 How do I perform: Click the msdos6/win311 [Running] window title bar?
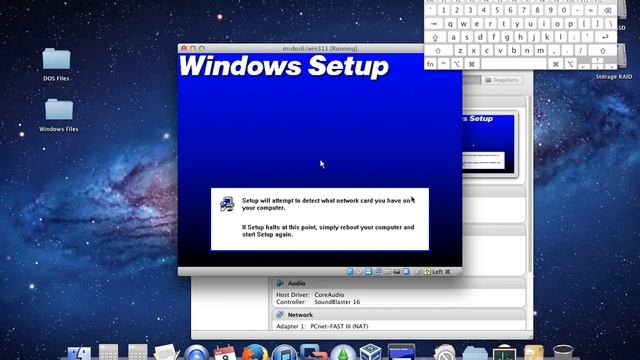point(320,48)
